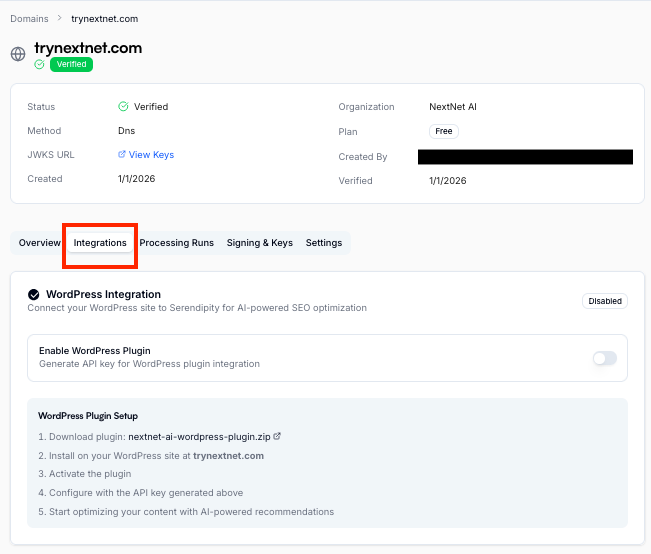
Task: Click the breadcrumb chevron separator after Domains
Action: (x=59, y=18)
